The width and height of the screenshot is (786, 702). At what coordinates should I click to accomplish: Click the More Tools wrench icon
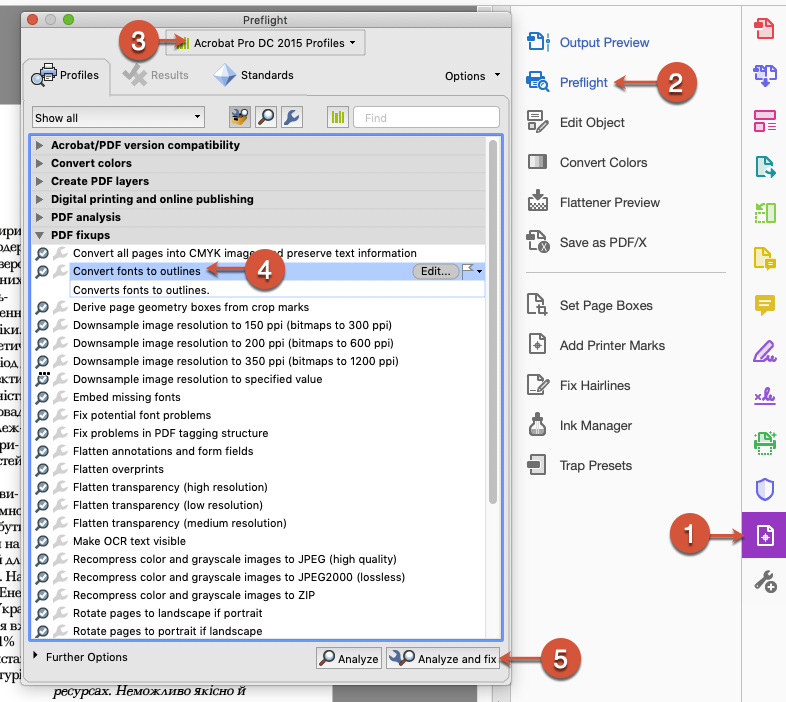point(765,582)
